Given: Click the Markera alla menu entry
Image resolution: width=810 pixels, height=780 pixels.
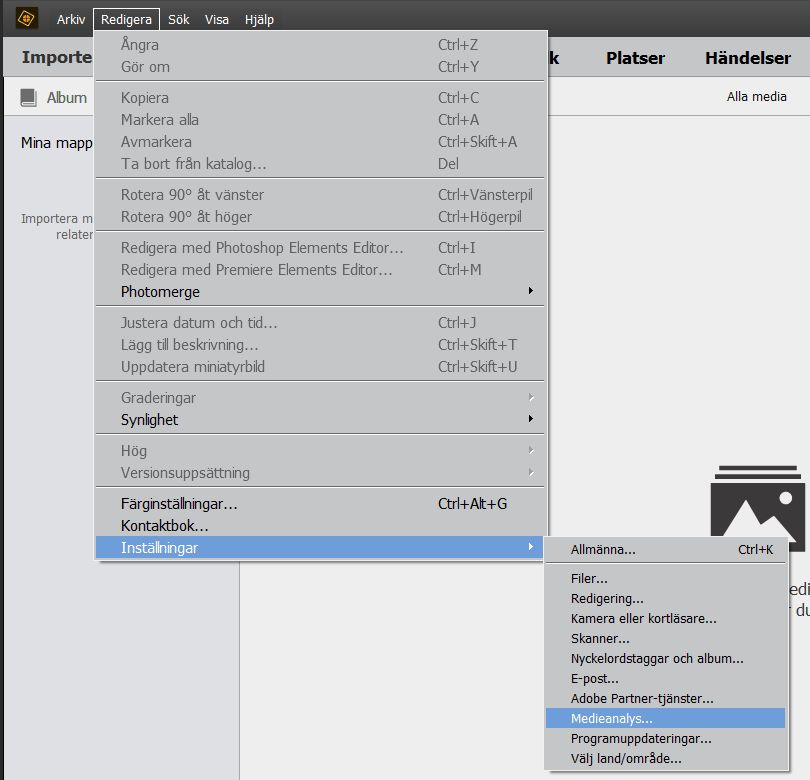Looking at the screenshot, I should tap(320, 120).
